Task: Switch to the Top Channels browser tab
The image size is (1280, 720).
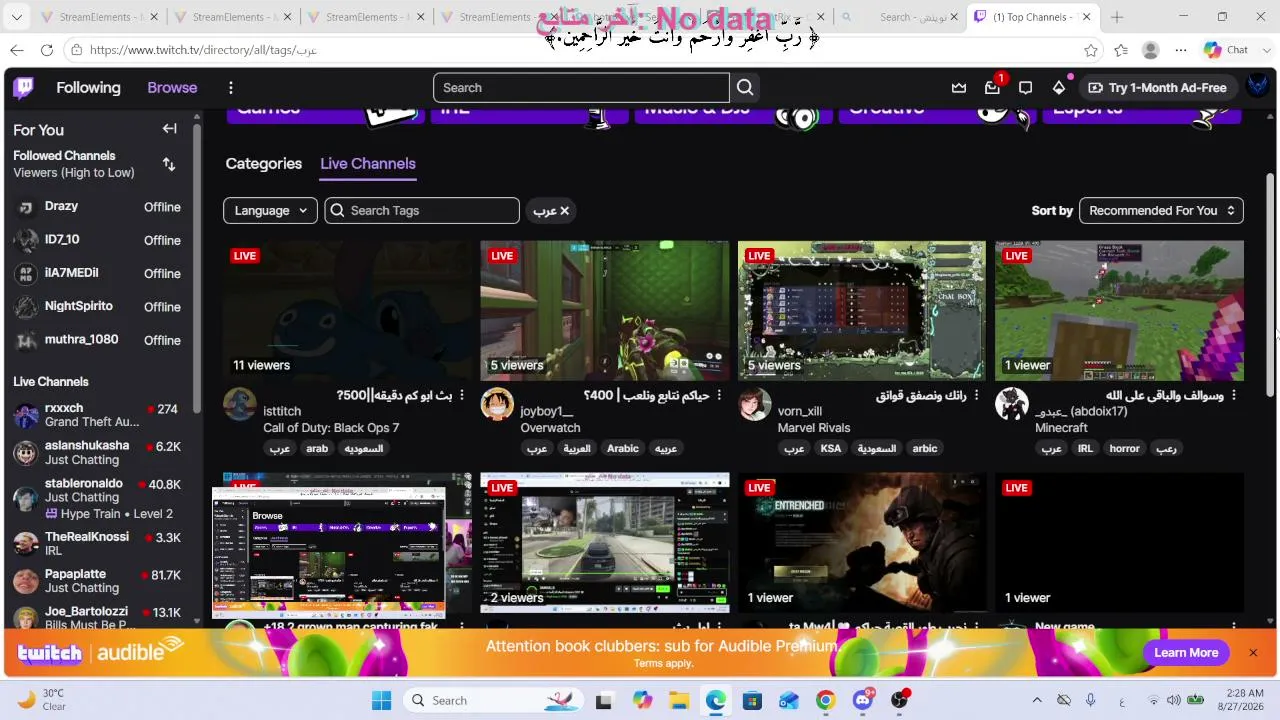Action: [1030, 17]
